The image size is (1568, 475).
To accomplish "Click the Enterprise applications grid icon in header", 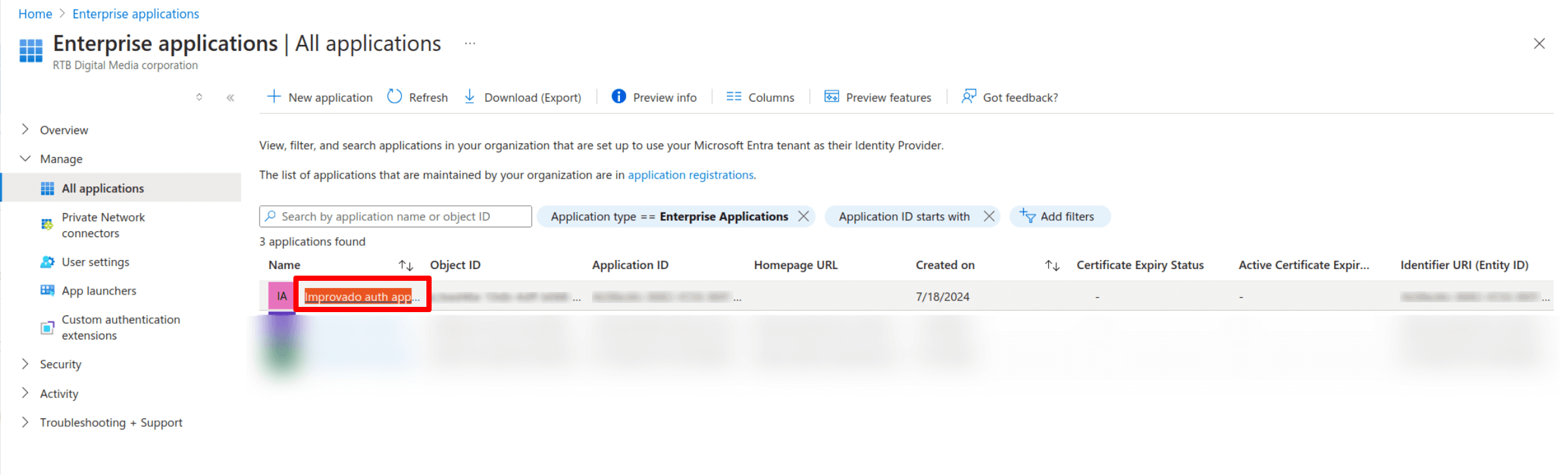I will [x=31, y=51].
